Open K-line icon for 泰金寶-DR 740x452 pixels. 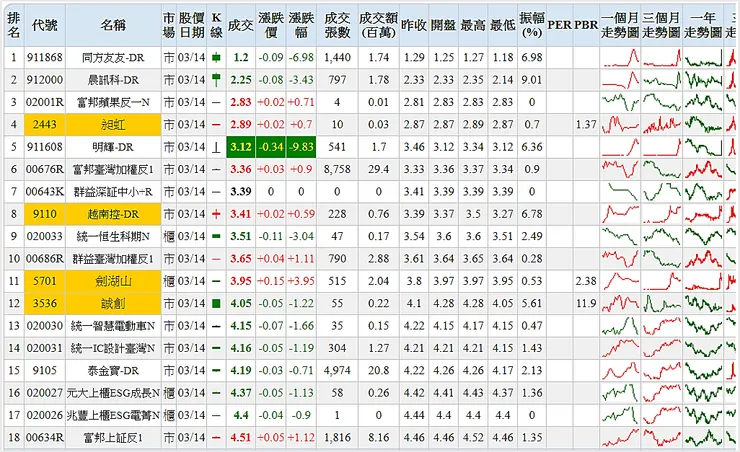coord(216,370)
